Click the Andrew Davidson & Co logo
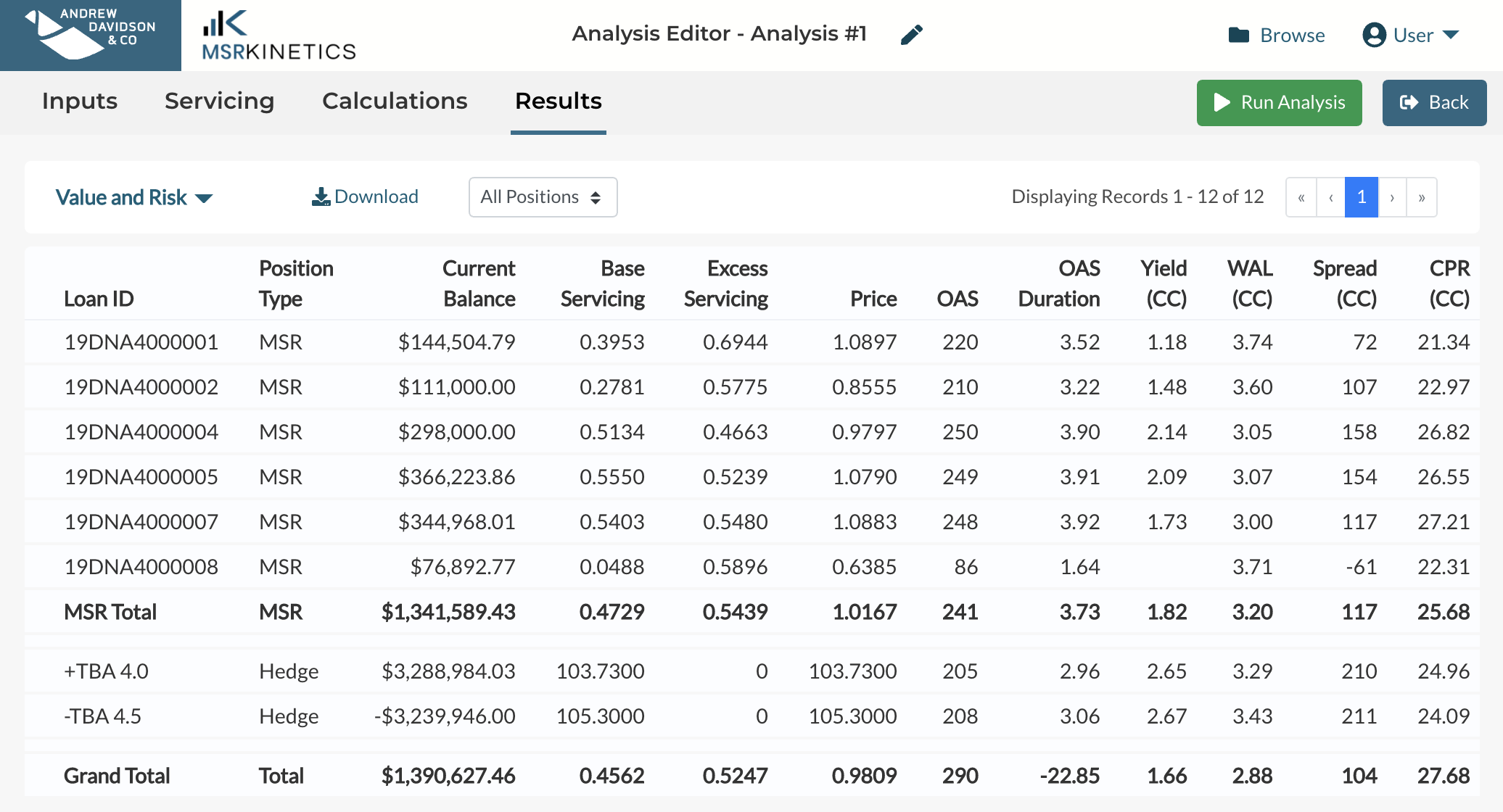The height and width of the screenshot is (812, 1503). (91, 35)
